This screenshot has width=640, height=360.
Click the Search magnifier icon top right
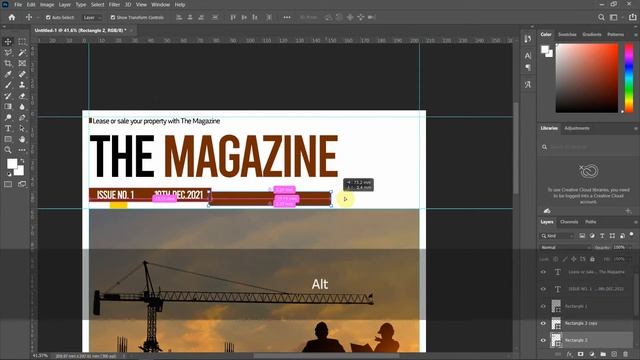tap(601, 17)
